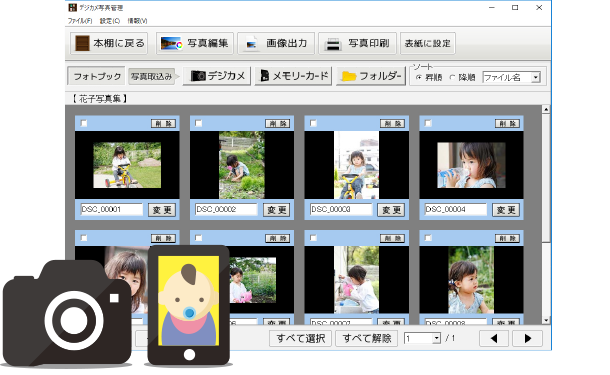Image resolution: width=610 pixels, height=375 pixels.
Task: Delete photo DSC_00003 with 削除
Action: [393, 124]
